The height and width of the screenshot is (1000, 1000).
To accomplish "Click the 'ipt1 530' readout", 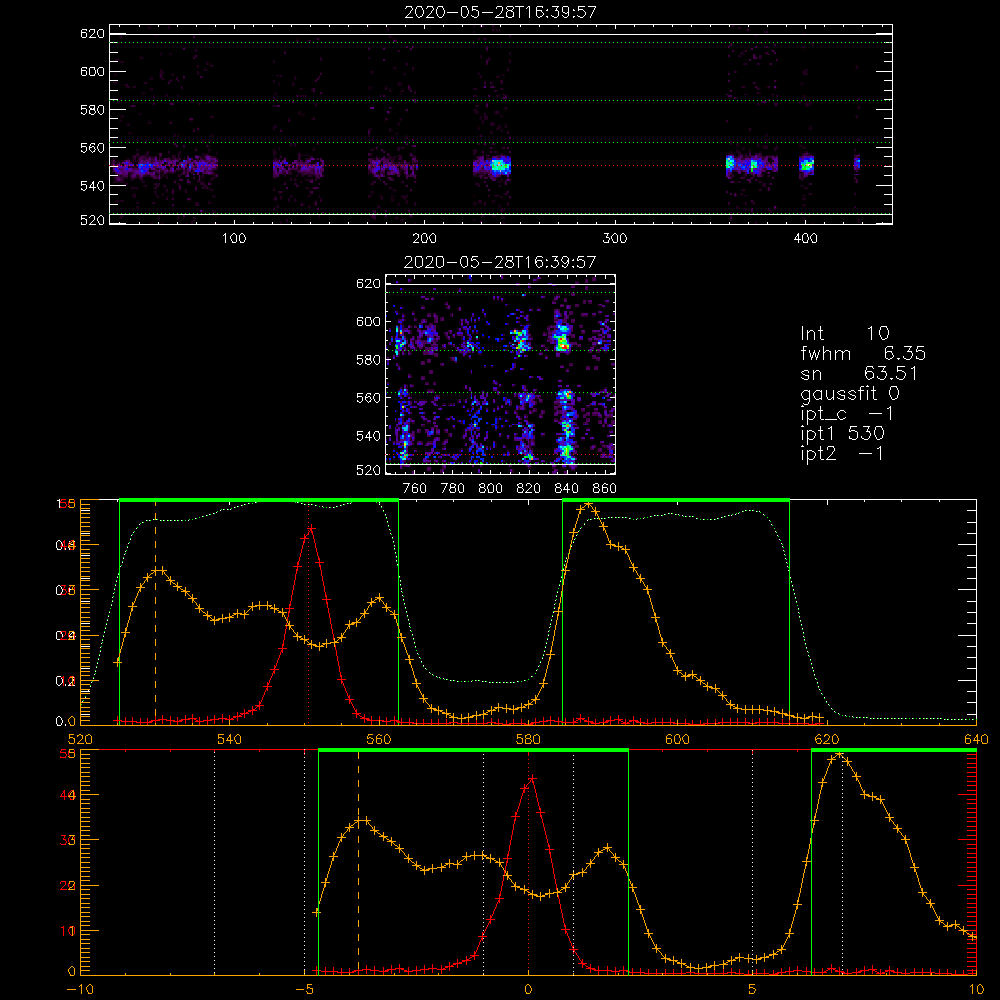I will pos(842,434).
